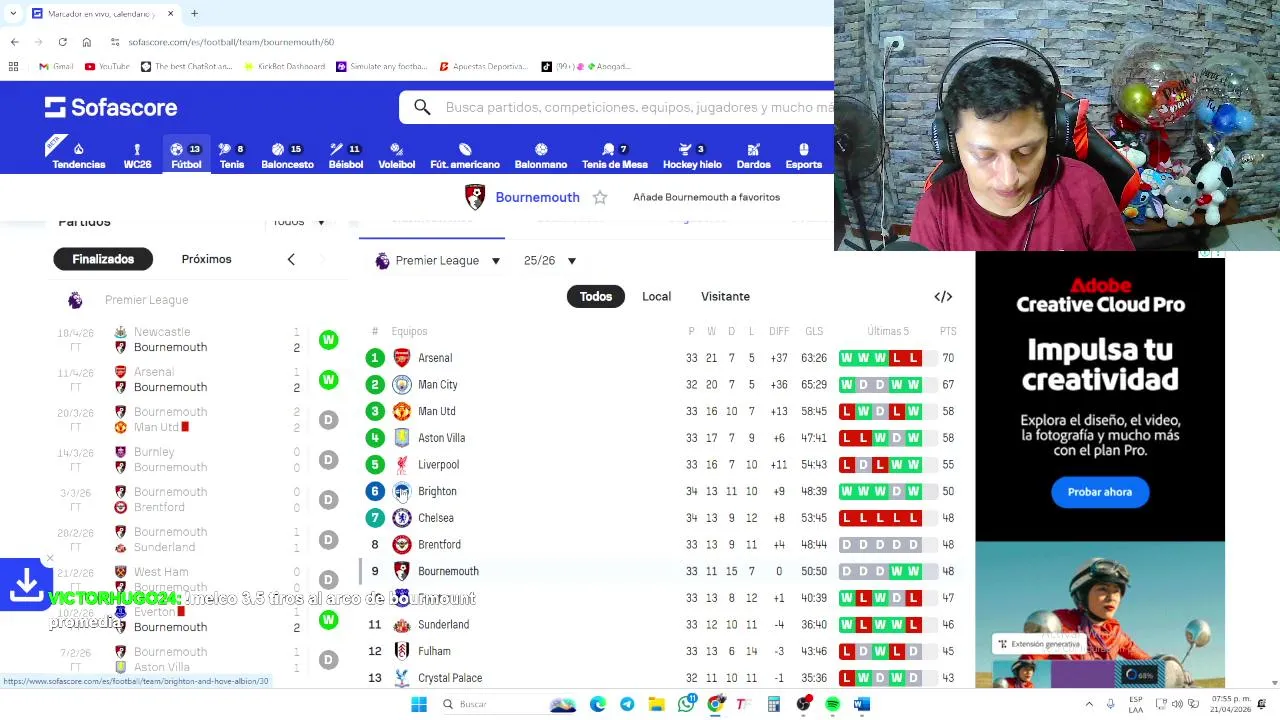Open the Tenis section

click(232, 155)
